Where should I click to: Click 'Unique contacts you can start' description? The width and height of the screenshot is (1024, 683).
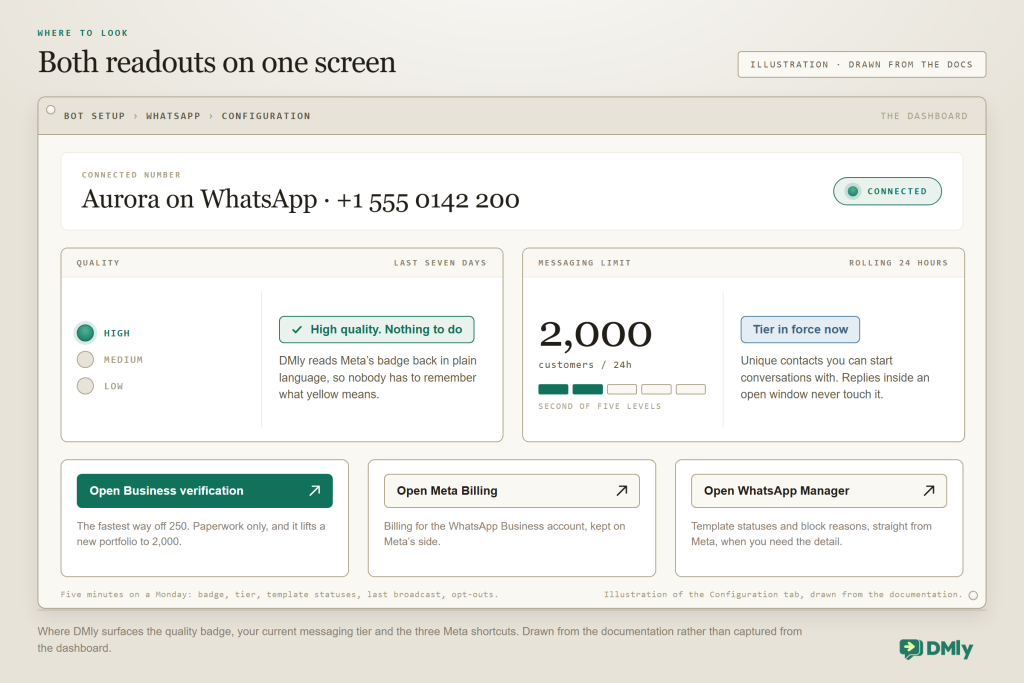click(x=835, y=377)
